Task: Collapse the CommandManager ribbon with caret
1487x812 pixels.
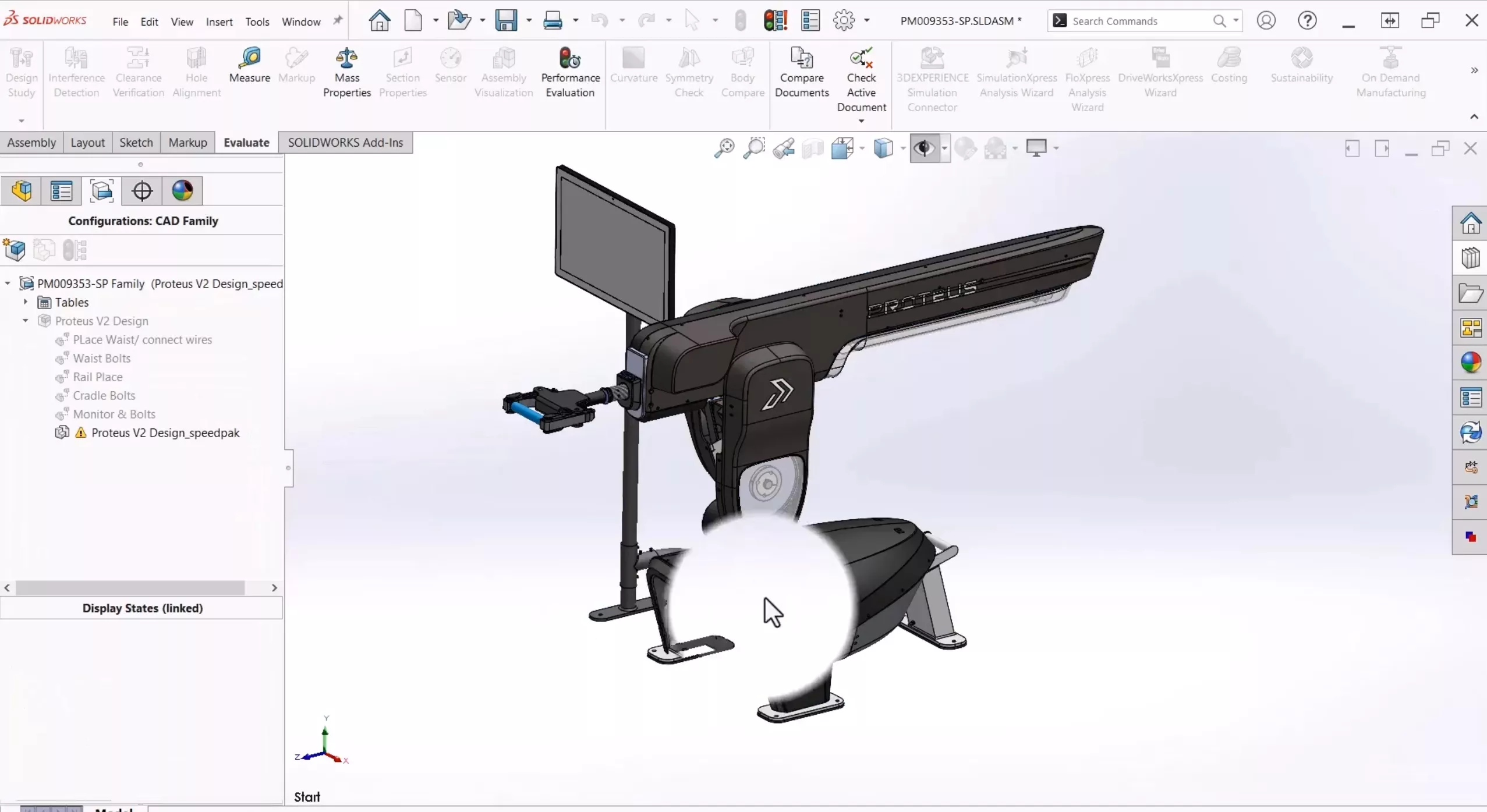Action: click(1474, 116)
